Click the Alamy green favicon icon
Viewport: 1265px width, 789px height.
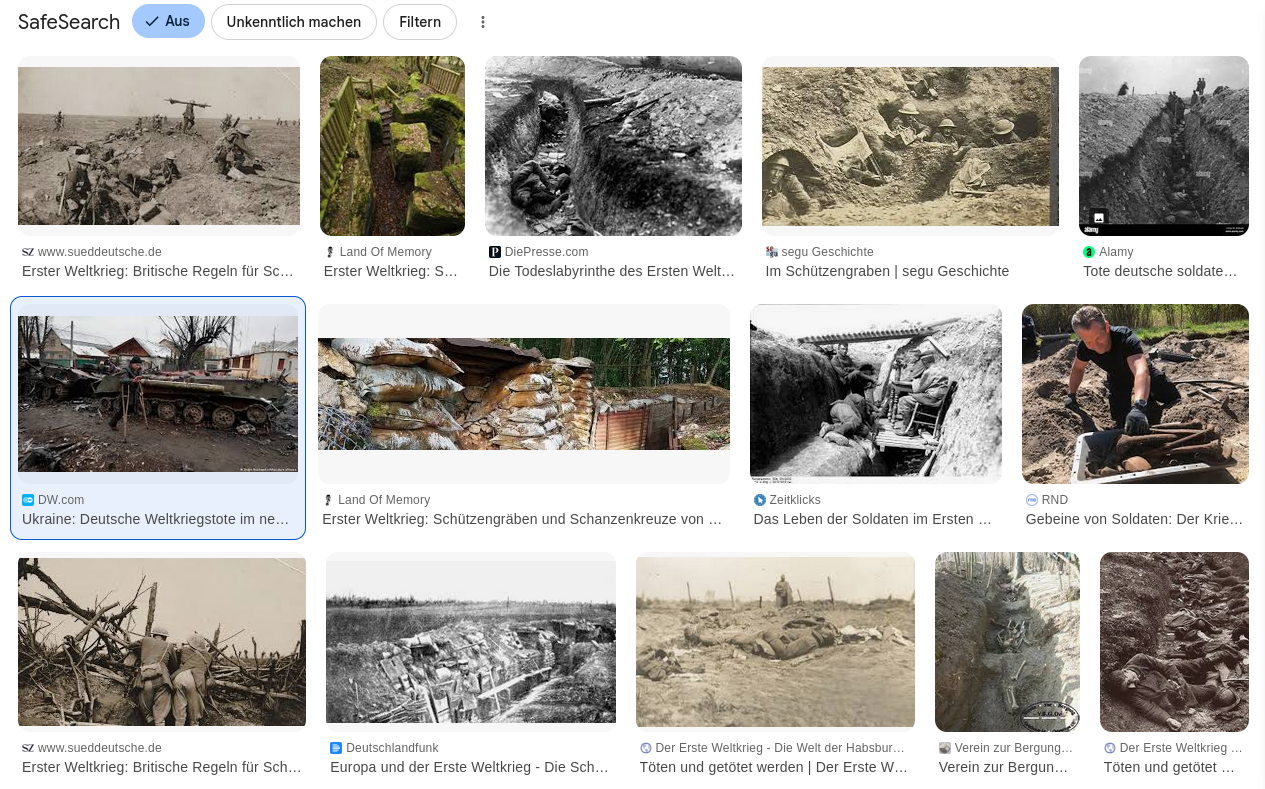point(1089,252)
